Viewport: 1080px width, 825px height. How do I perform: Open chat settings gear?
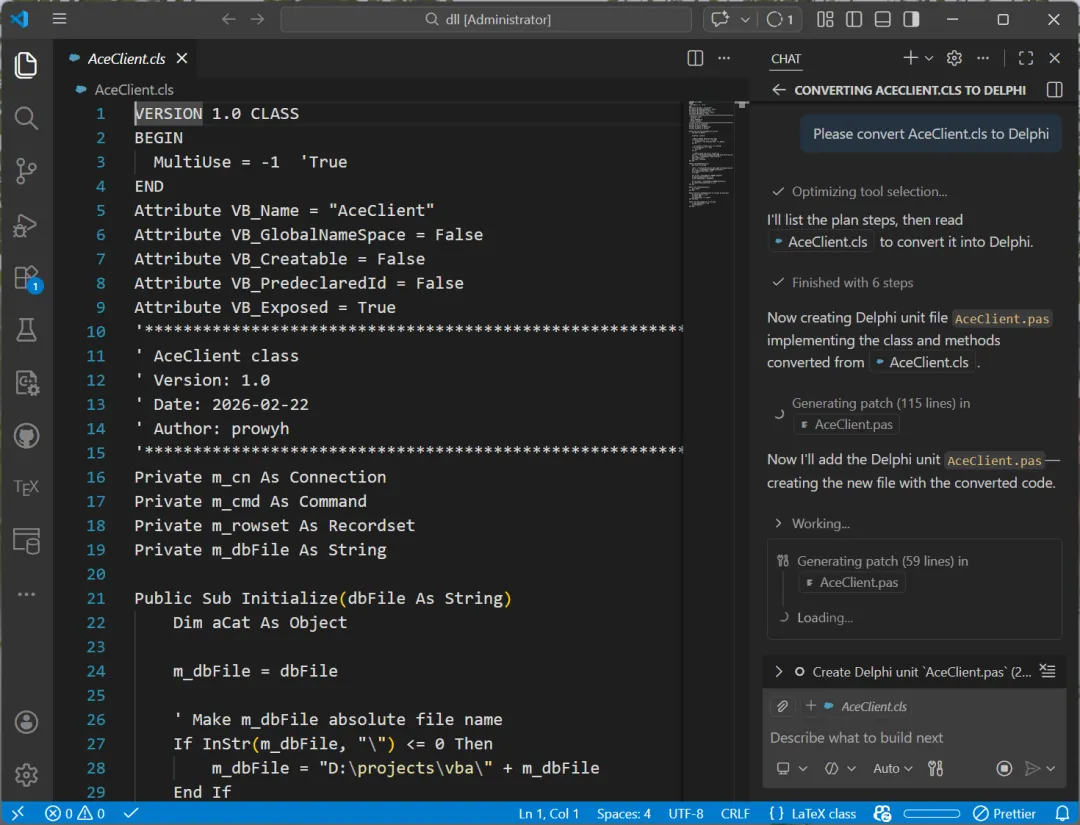point(954,58)
